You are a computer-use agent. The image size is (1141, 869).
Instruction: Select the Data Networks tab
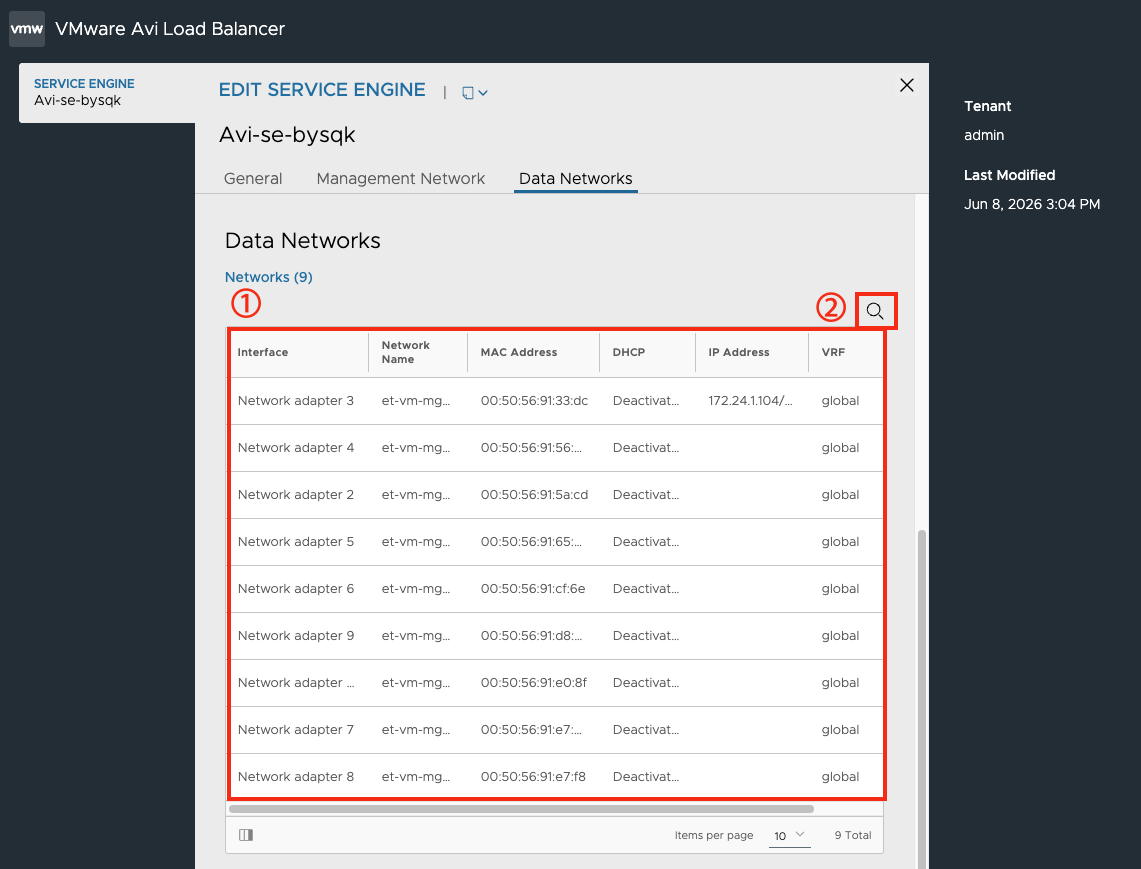(x=576, y=178)
